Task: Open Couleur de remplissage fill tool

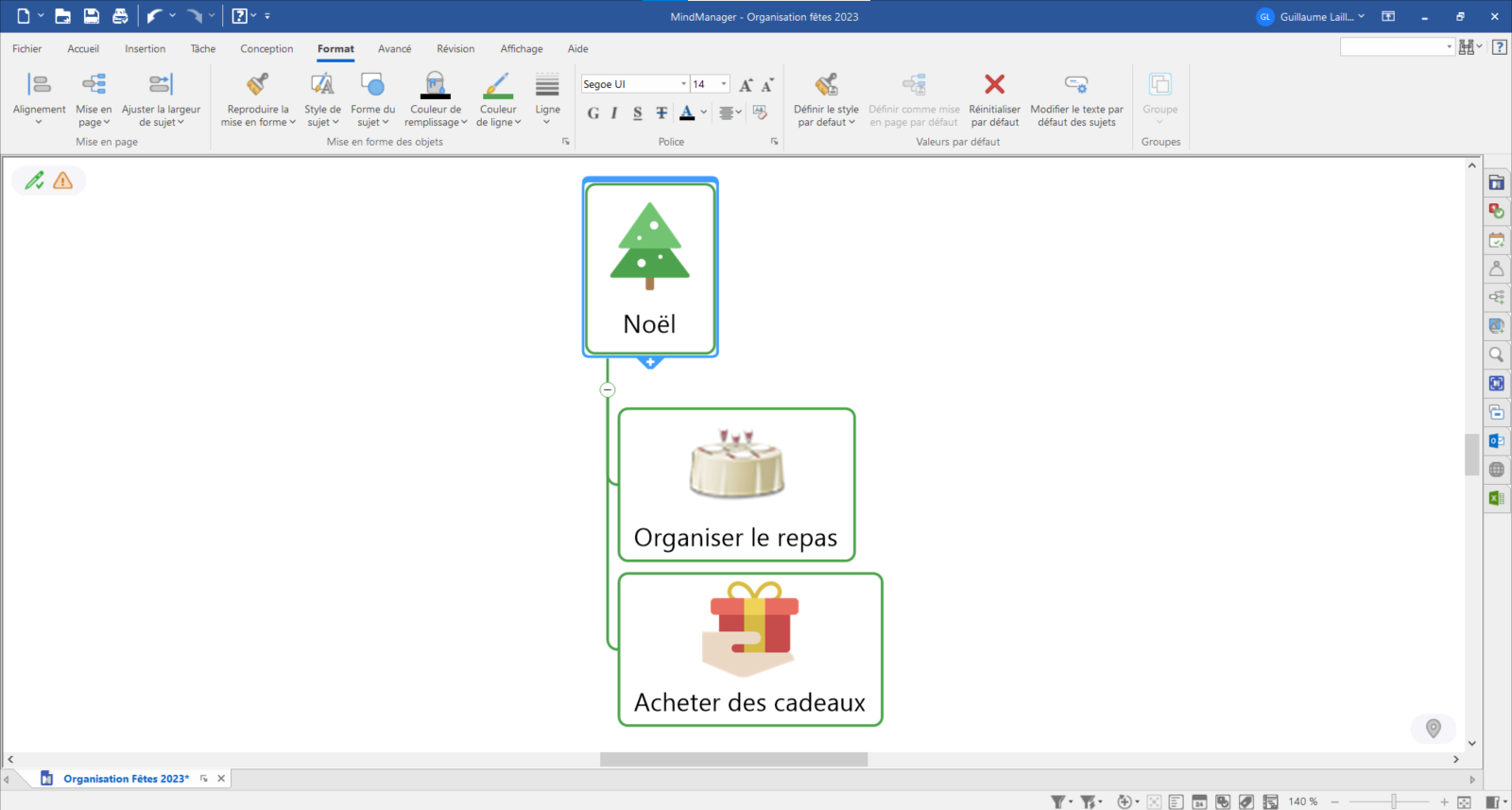Action: point(435,86)
